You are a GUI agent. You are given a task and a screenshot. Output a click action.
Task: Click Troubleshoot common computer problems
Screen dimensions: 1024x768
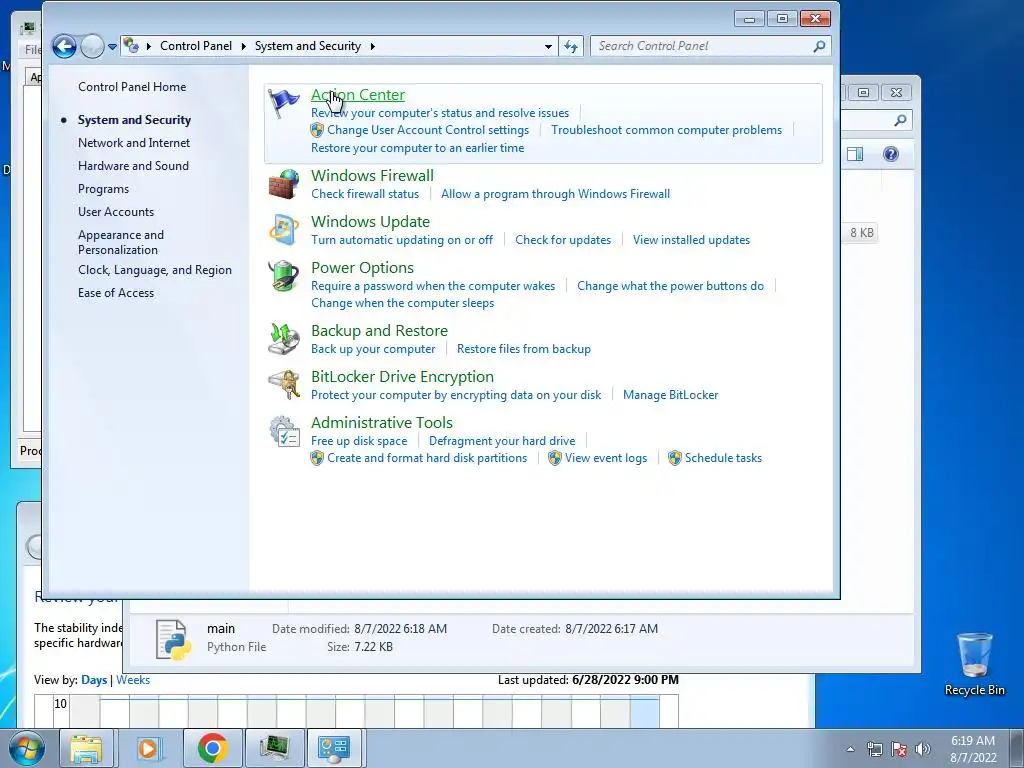666,130
